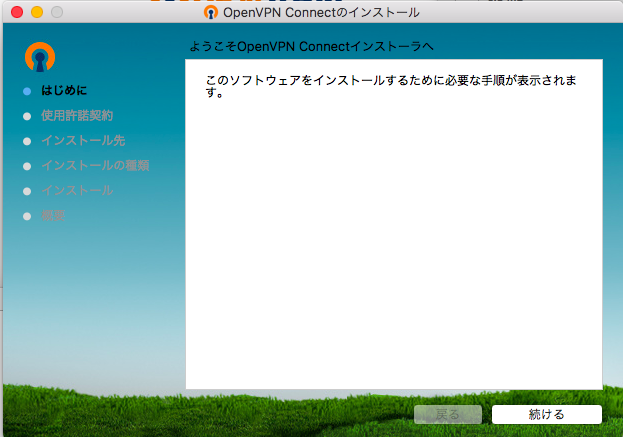Viewport: 623px width, 437px height.
Task: Click the 続ける (Continue) button
Action: click(x=547, y=414)
